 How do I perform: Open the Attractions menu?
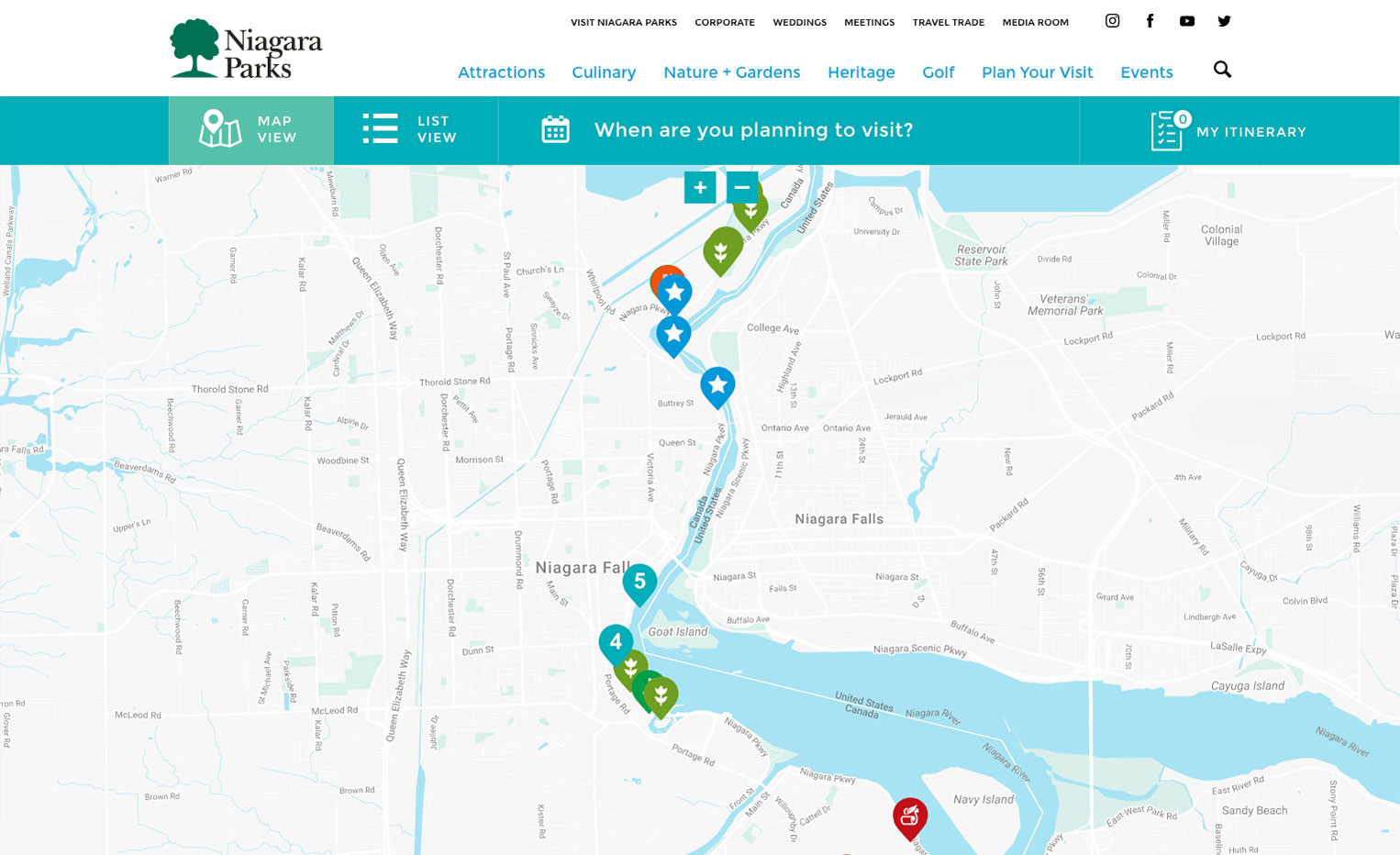point(501,72)
